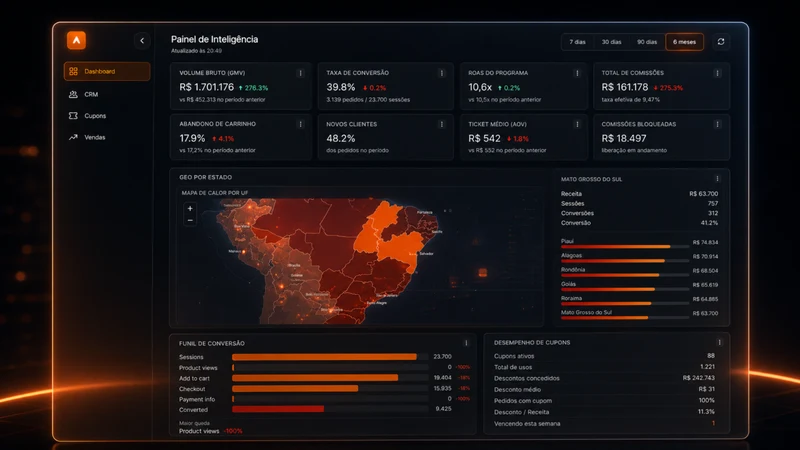Click the 17.9% cart abandonment value
This screenshot has height=450, width=800.
coord(192,138)
